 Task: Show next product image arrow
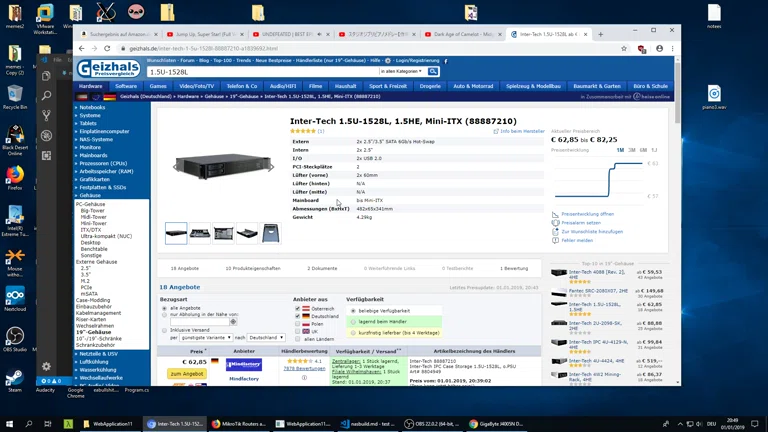(271, 168)
